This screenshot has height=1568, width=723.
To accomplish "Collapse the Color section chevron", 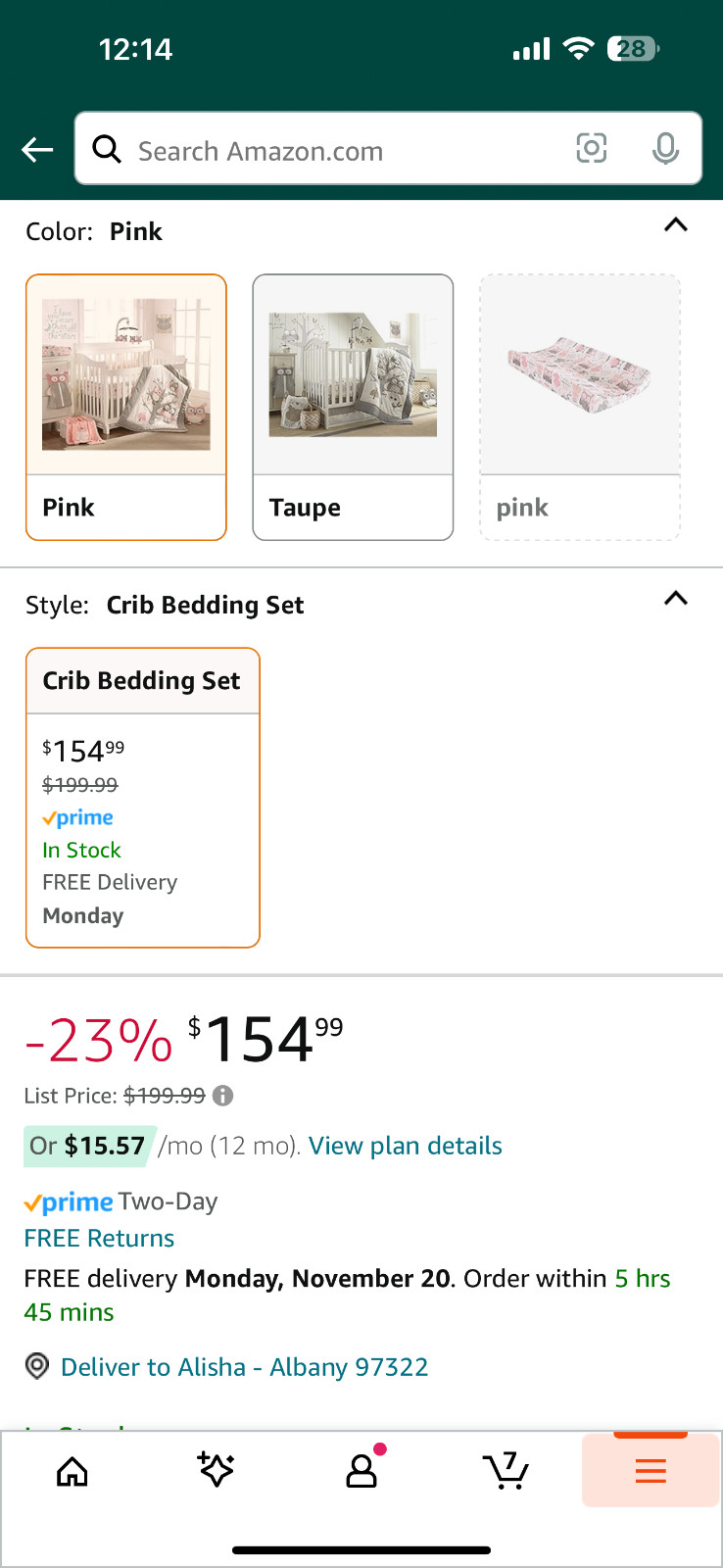I will tap(676, 225).
